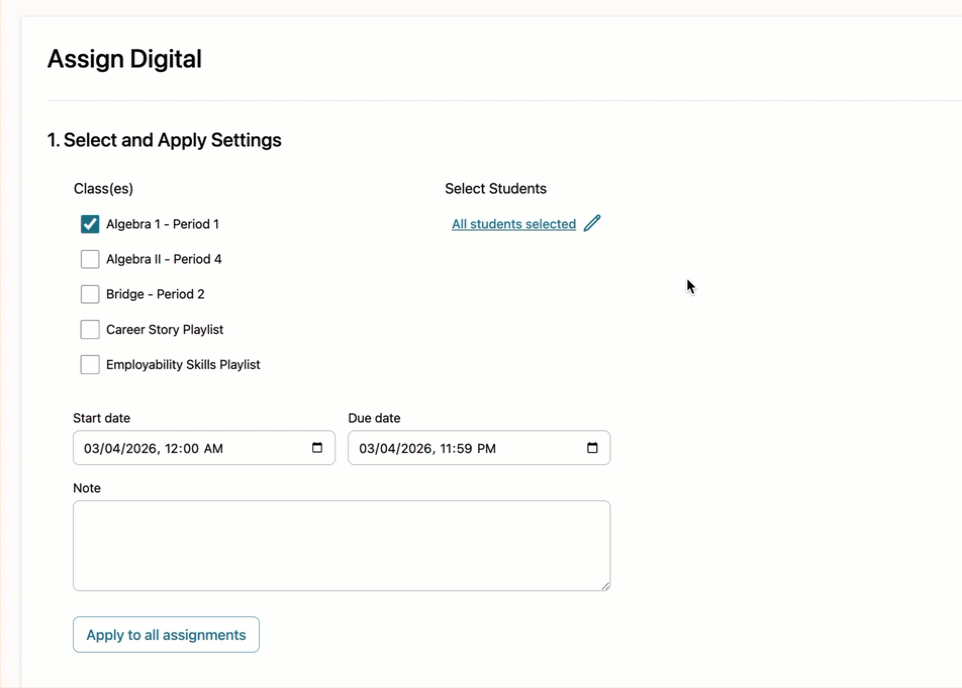
Task: Enable the Career Story Playlist checkbox
Action: point(90,329)
